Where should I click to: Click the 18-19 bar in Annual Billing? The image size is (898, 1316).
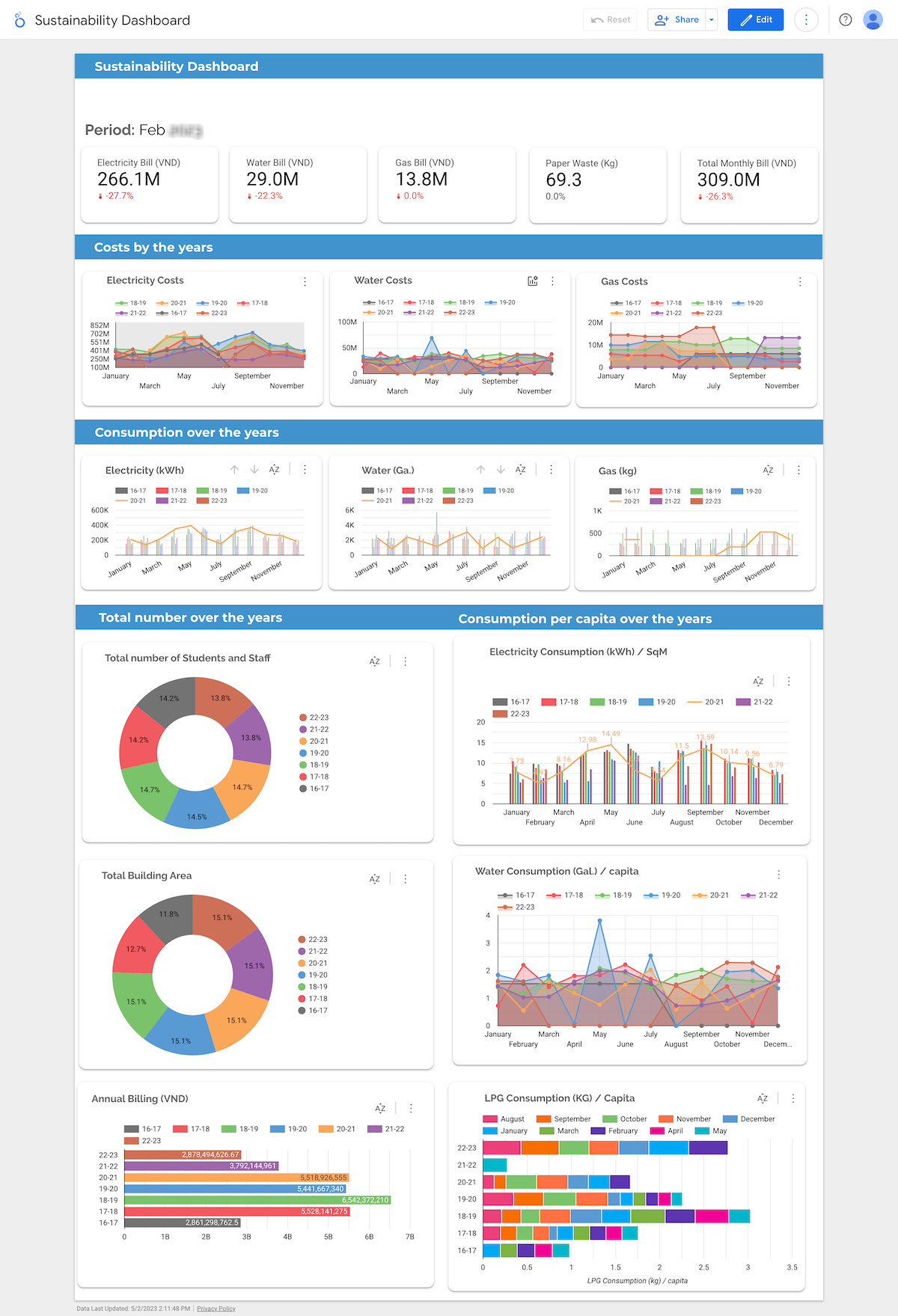tap(257, 1200)
